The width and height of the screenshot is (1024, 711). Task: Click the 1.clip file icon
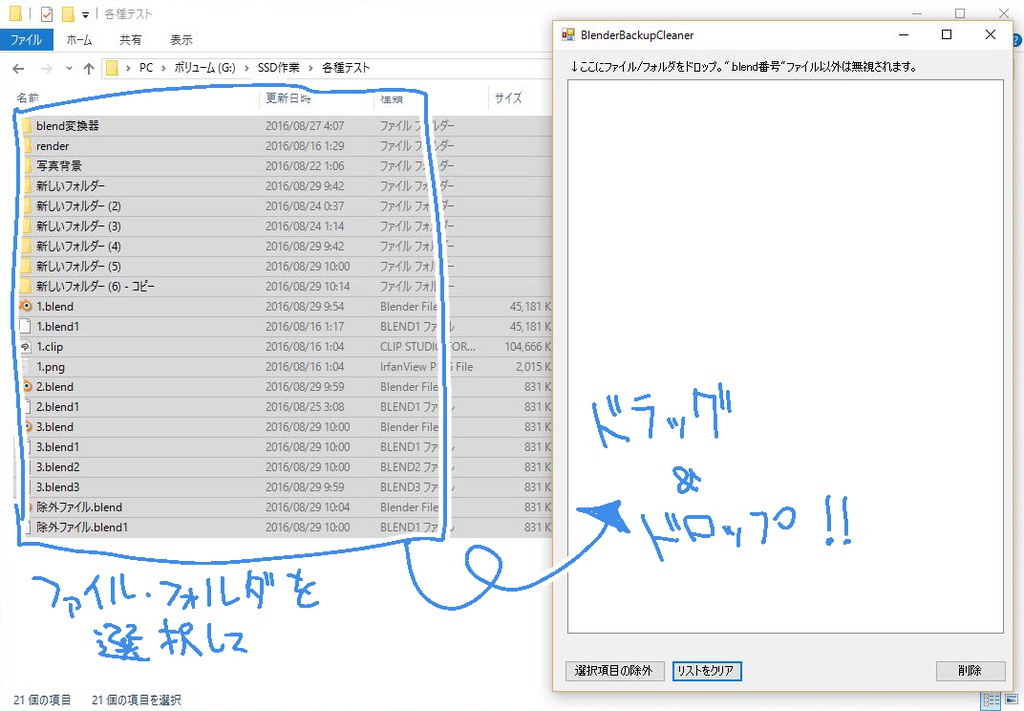click(26, 347)
